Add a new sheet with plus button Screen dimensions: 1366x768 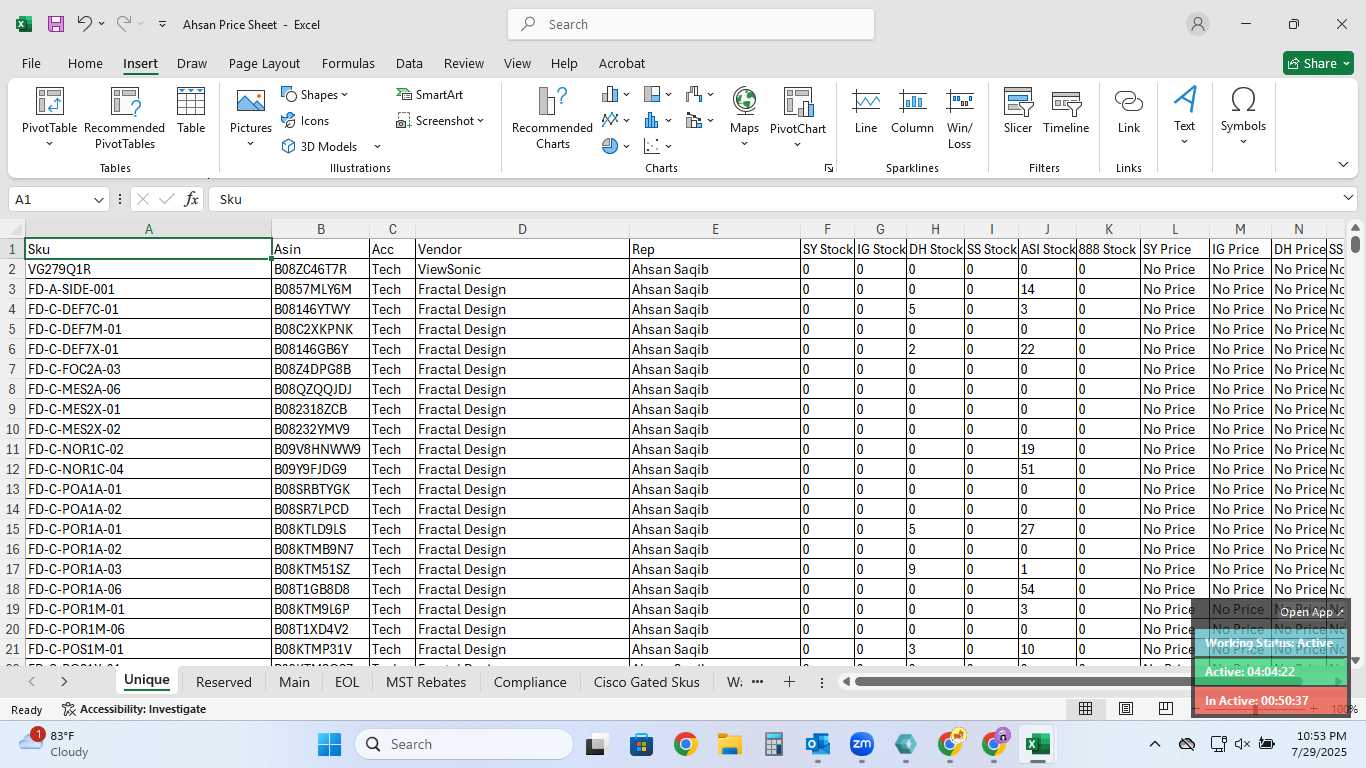[789, 682]
